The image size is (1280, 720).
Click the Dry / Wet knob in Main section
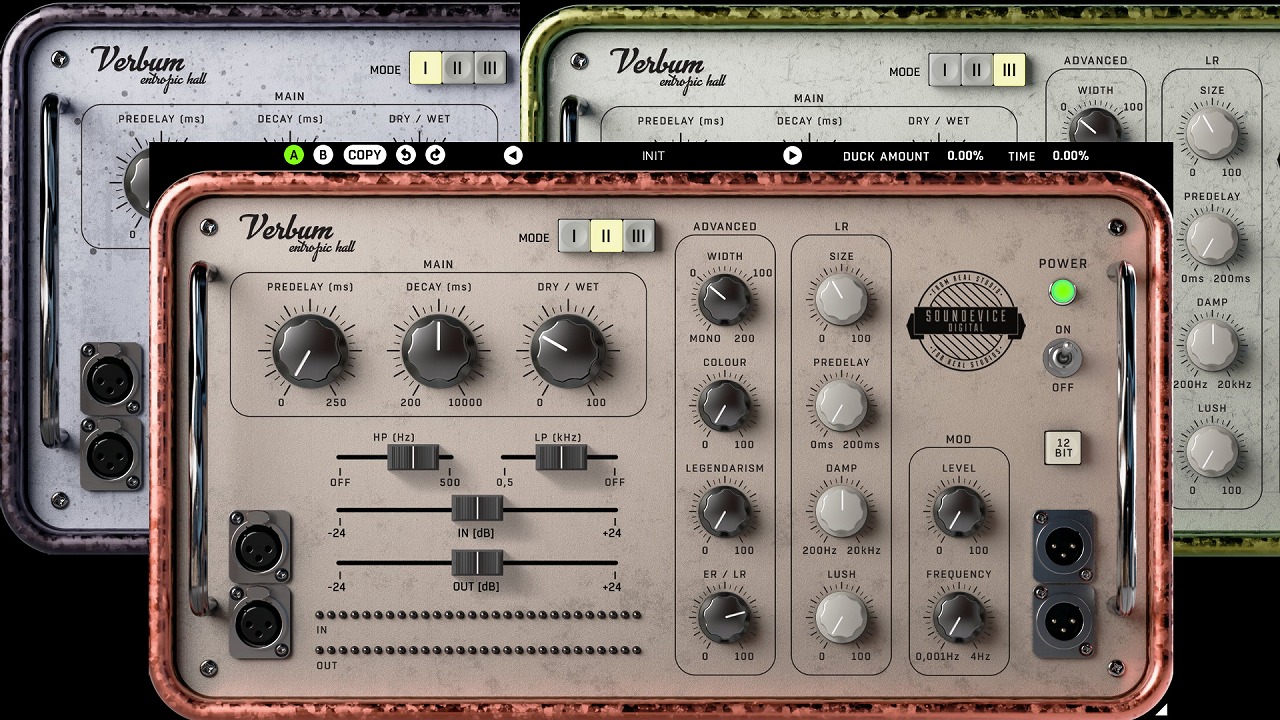coord(567,351)
